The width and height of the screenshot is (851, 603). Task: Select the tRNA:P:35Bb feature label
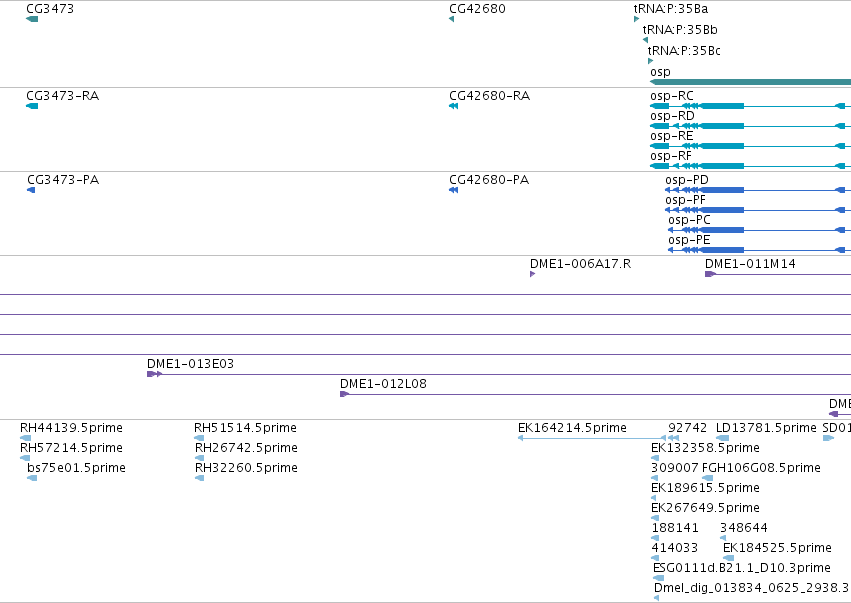tap(680, 29)
